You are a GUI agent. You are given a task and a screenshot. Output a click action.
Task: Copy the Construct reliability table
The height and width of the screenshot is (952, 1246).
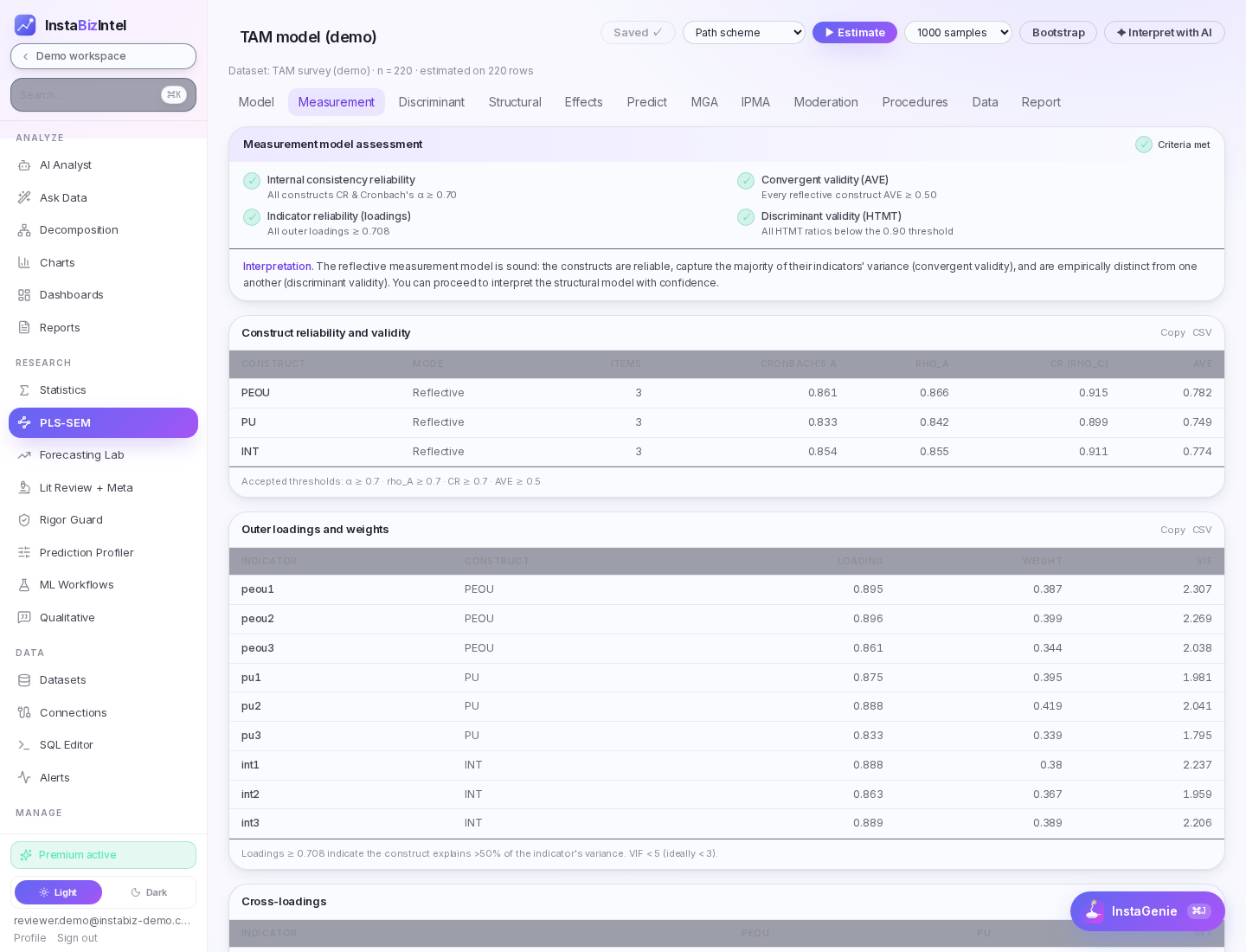pyautogui.click(x=1172, y=333)
